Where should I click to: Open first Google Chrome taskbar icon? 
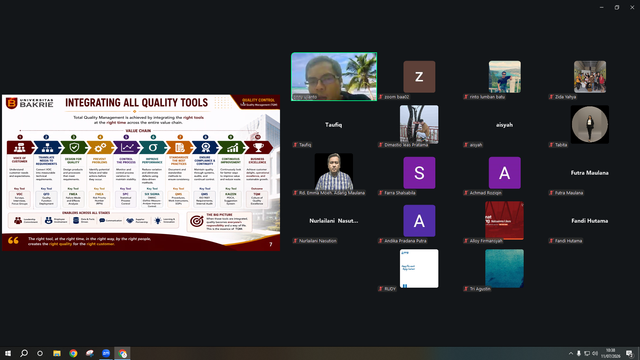[x=73, y=353]
